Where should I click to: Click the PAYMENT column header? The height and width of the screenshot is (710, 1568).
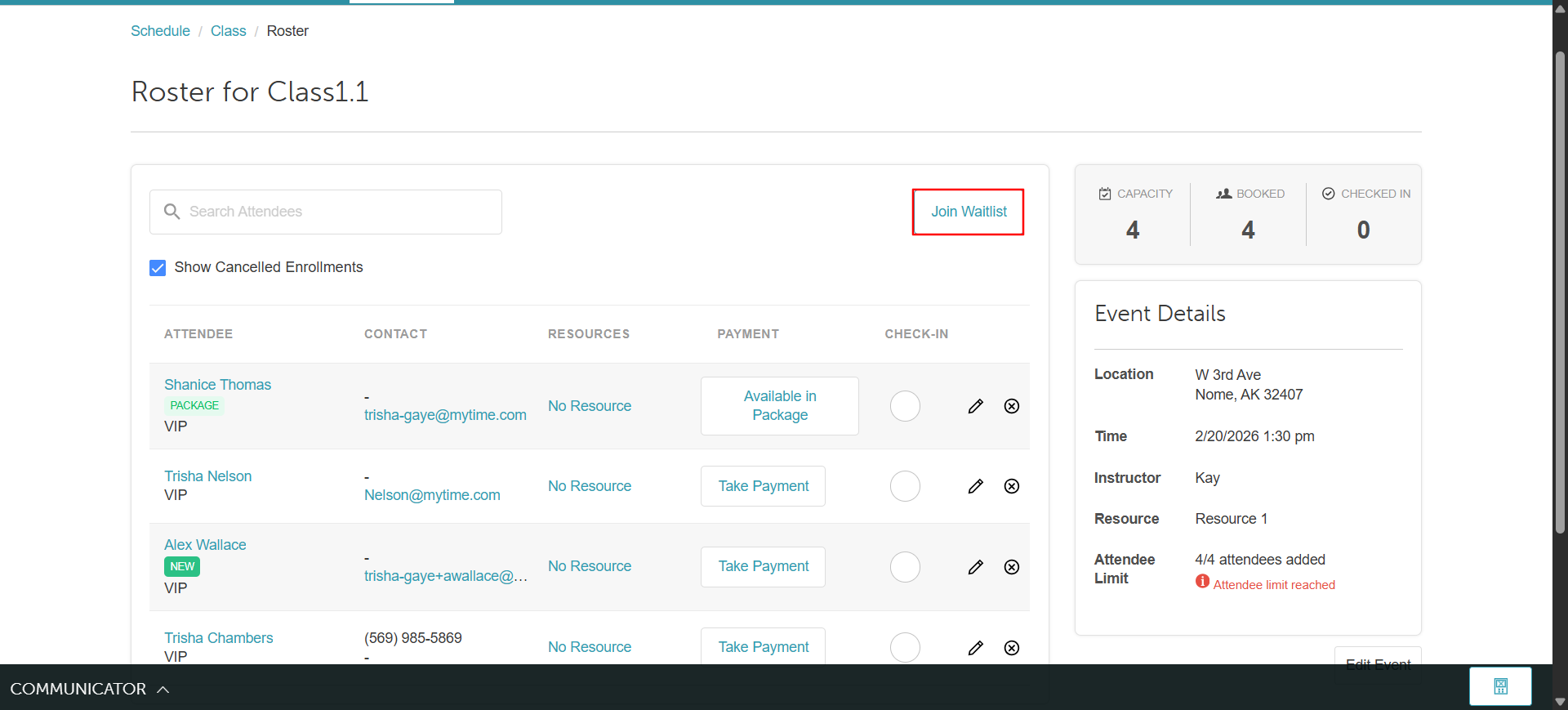pyautogui.click(x=748, y=334)
